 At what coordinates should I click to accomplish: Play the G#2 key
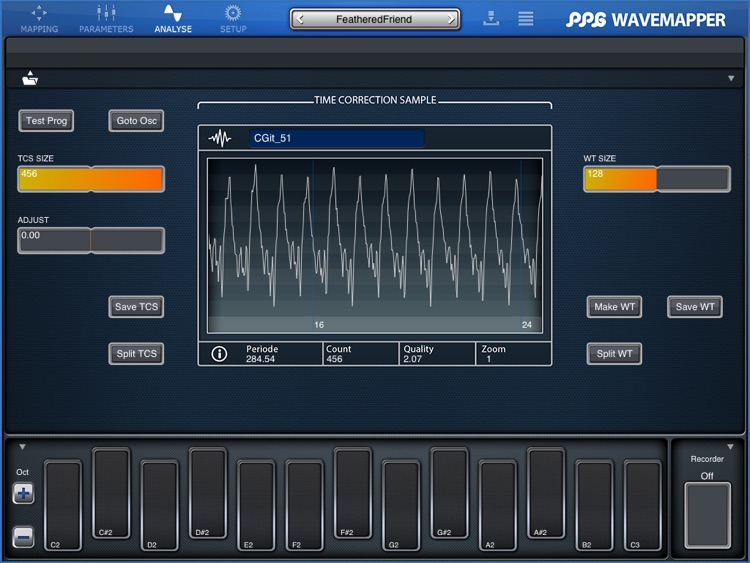coord(450,493)
